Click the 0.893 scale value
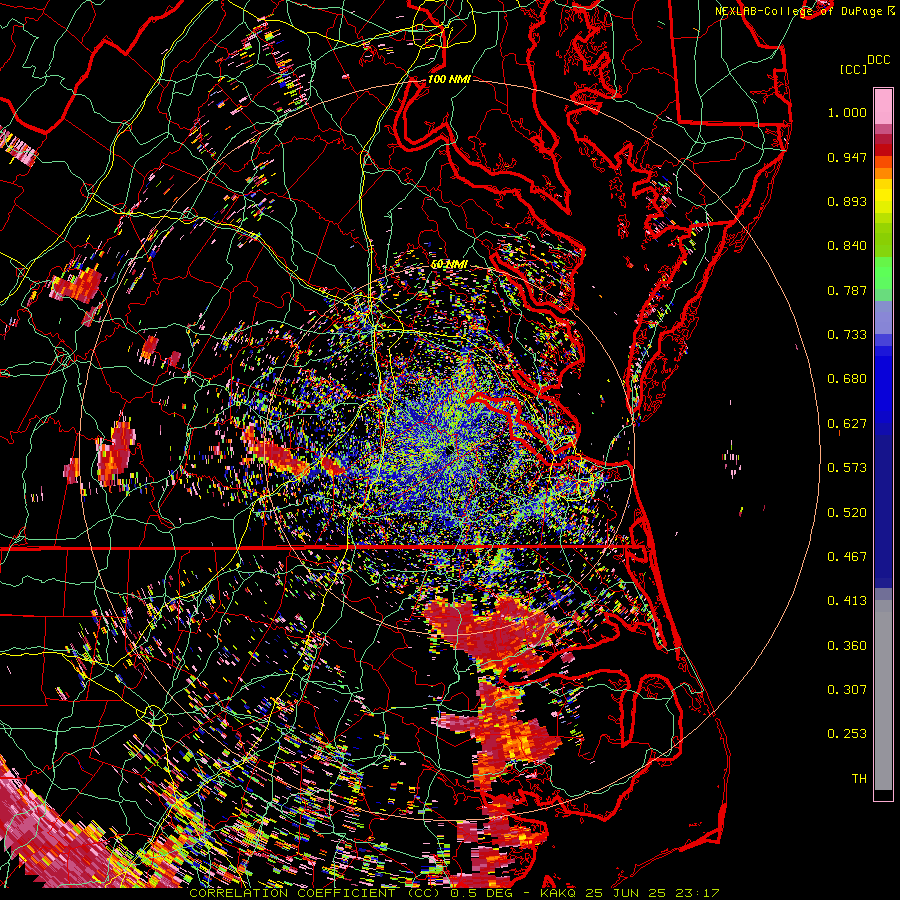Screen dimensions: 900x900 [x=847, y=201]
